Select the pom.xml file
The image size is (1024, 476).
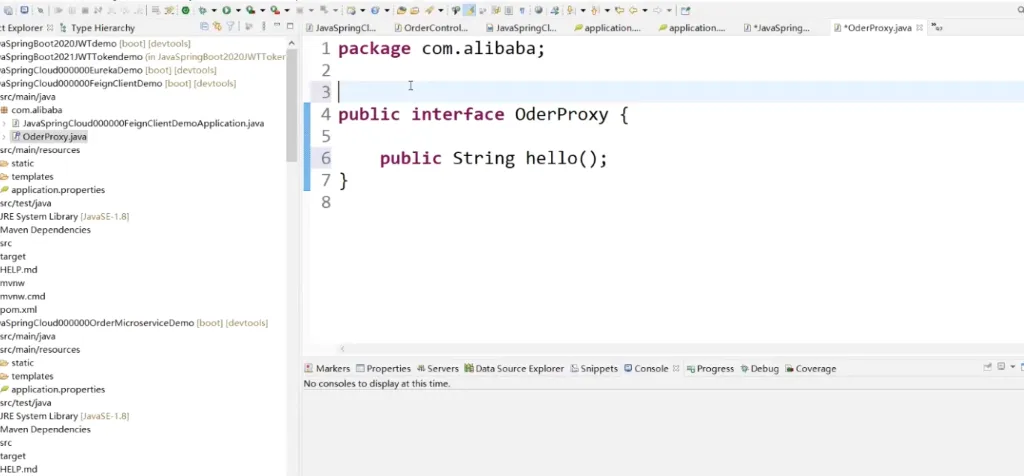tap(19, 309)
